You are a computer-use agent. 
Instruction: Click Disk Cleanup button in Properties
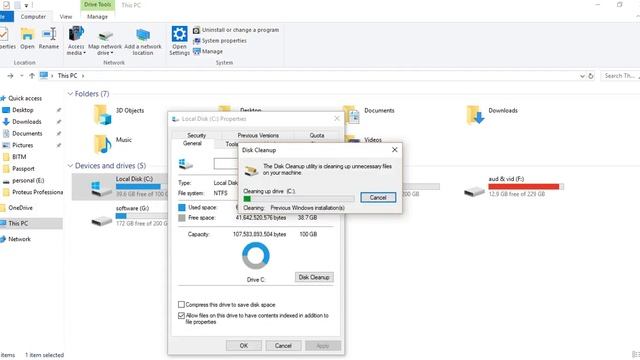click(x=314, y=277)
